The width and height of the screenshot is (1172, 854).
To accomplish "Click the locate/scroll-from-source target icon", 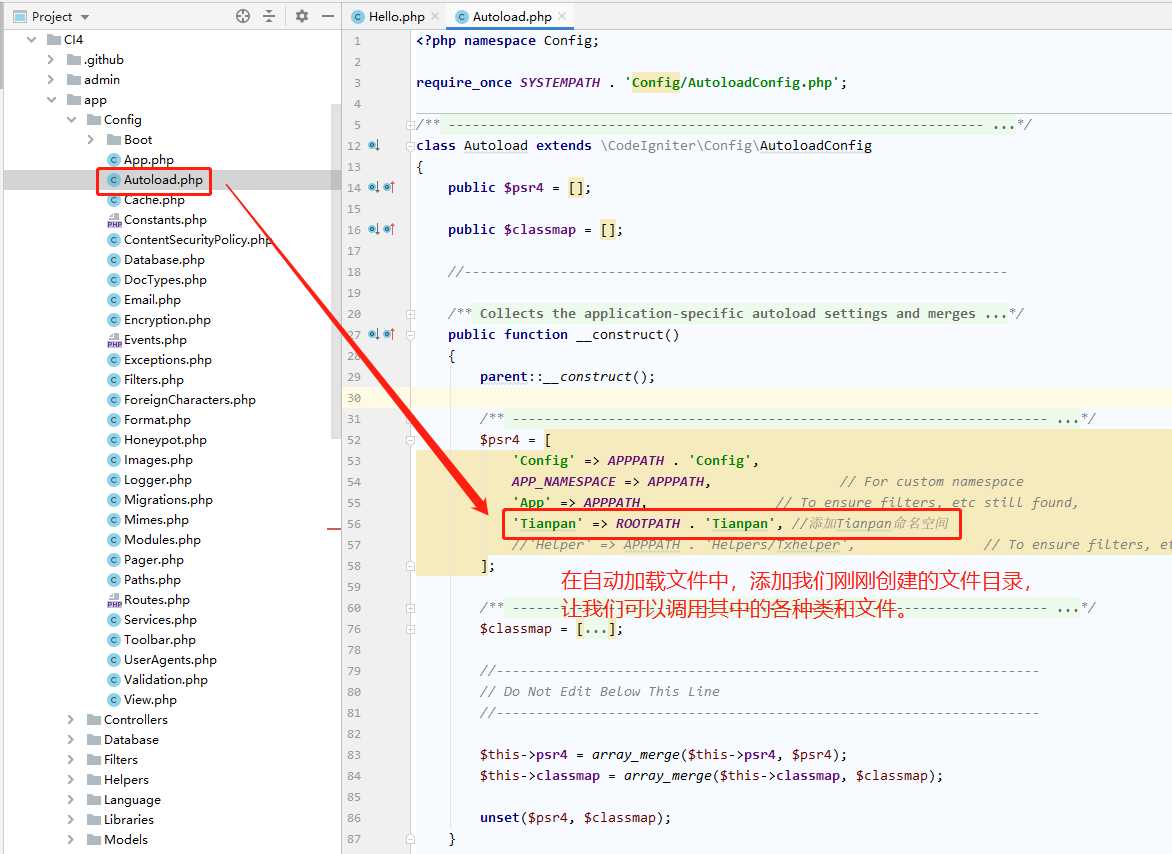I will [x=243, y=16].
